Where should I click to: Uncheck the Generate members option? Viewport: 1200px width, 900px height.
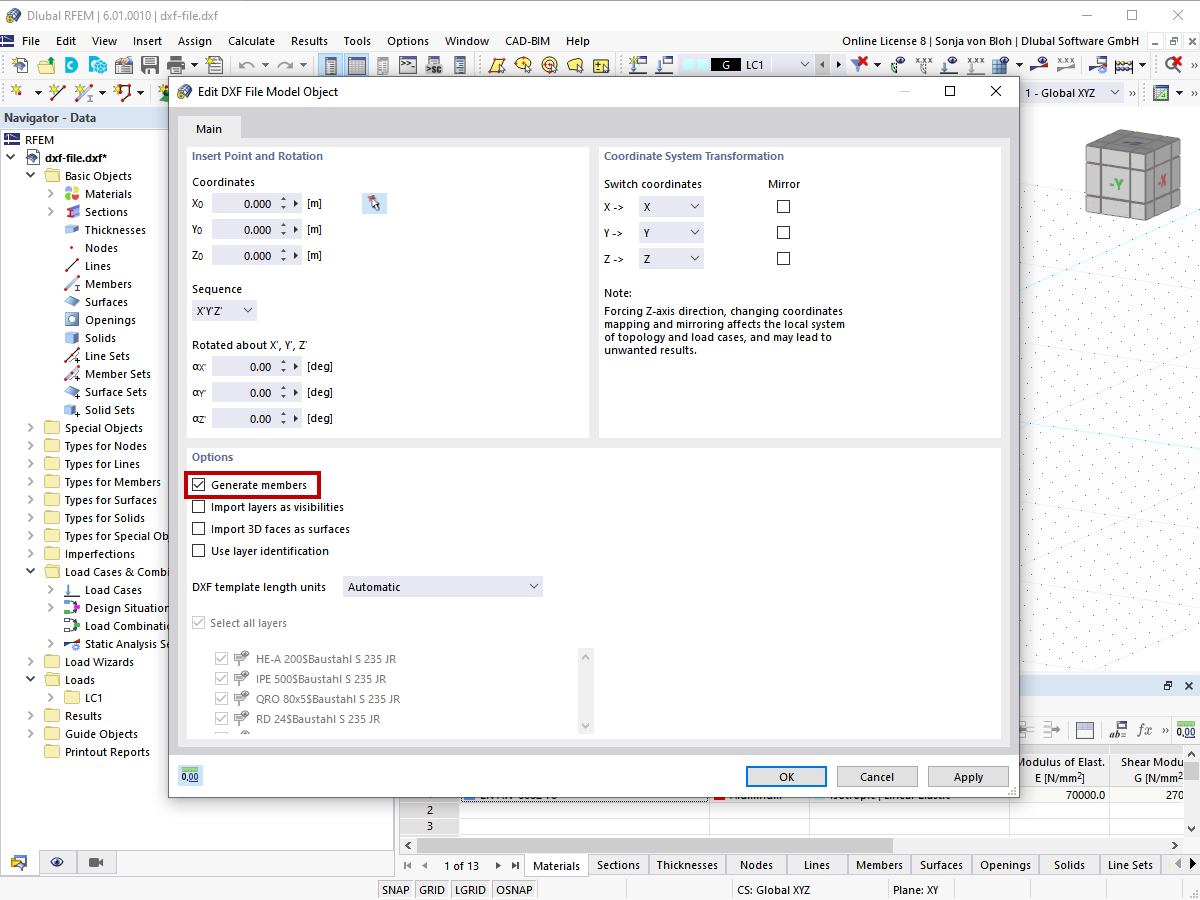point(198,484)
